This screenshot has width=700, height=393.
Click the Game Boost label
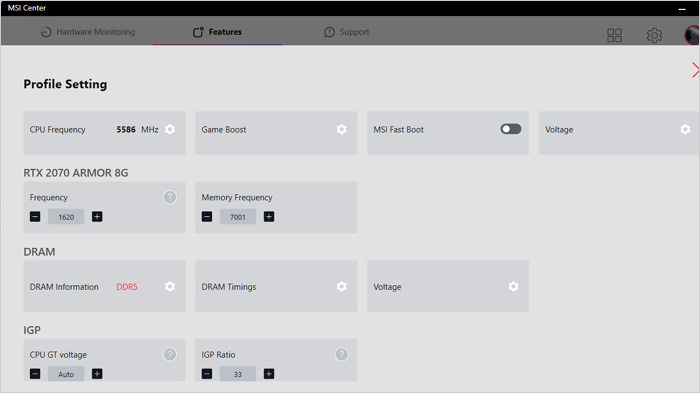(224, 130)
